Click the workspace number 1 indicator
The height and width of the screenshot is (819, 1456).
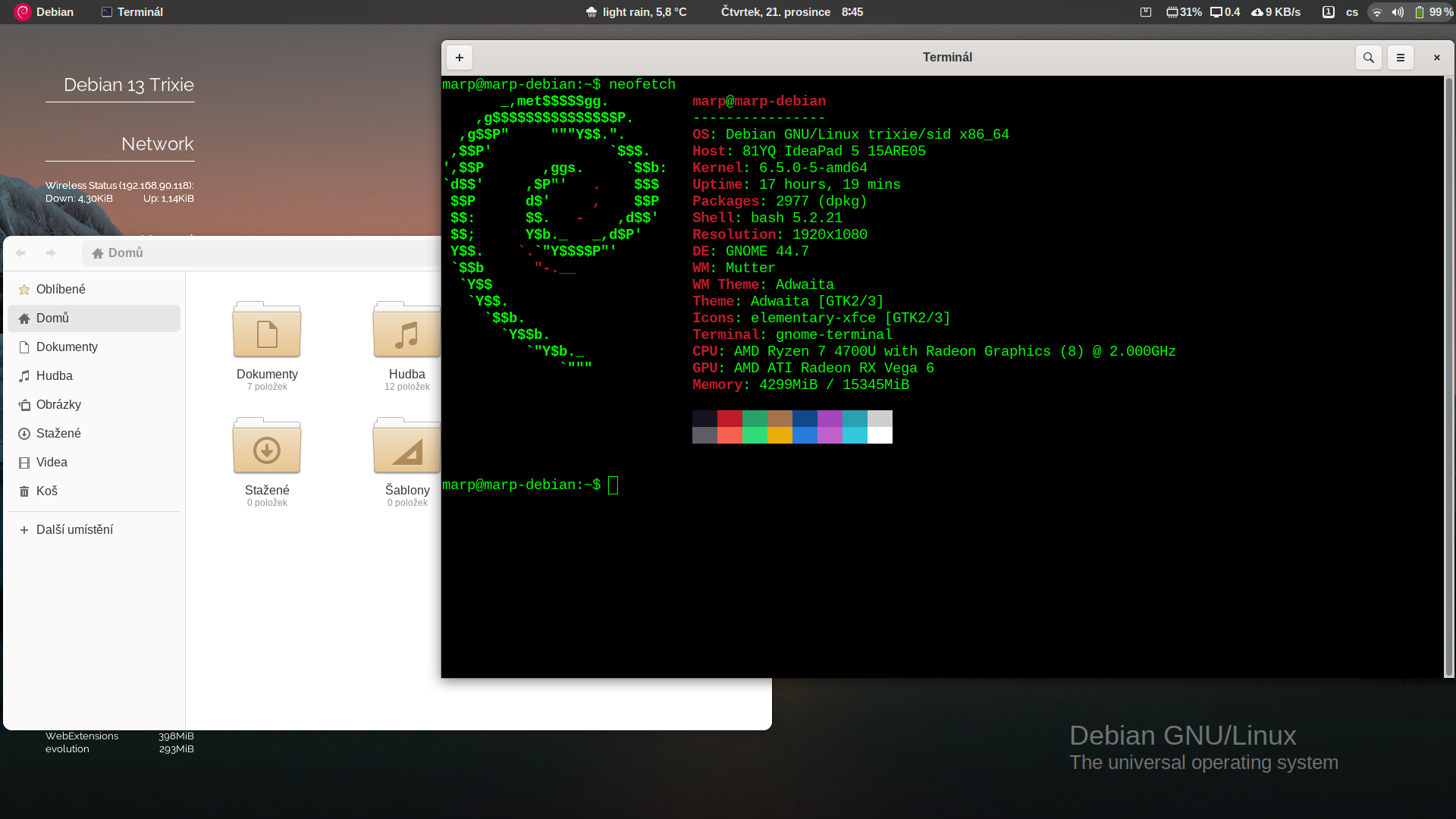coord(1328,12)
